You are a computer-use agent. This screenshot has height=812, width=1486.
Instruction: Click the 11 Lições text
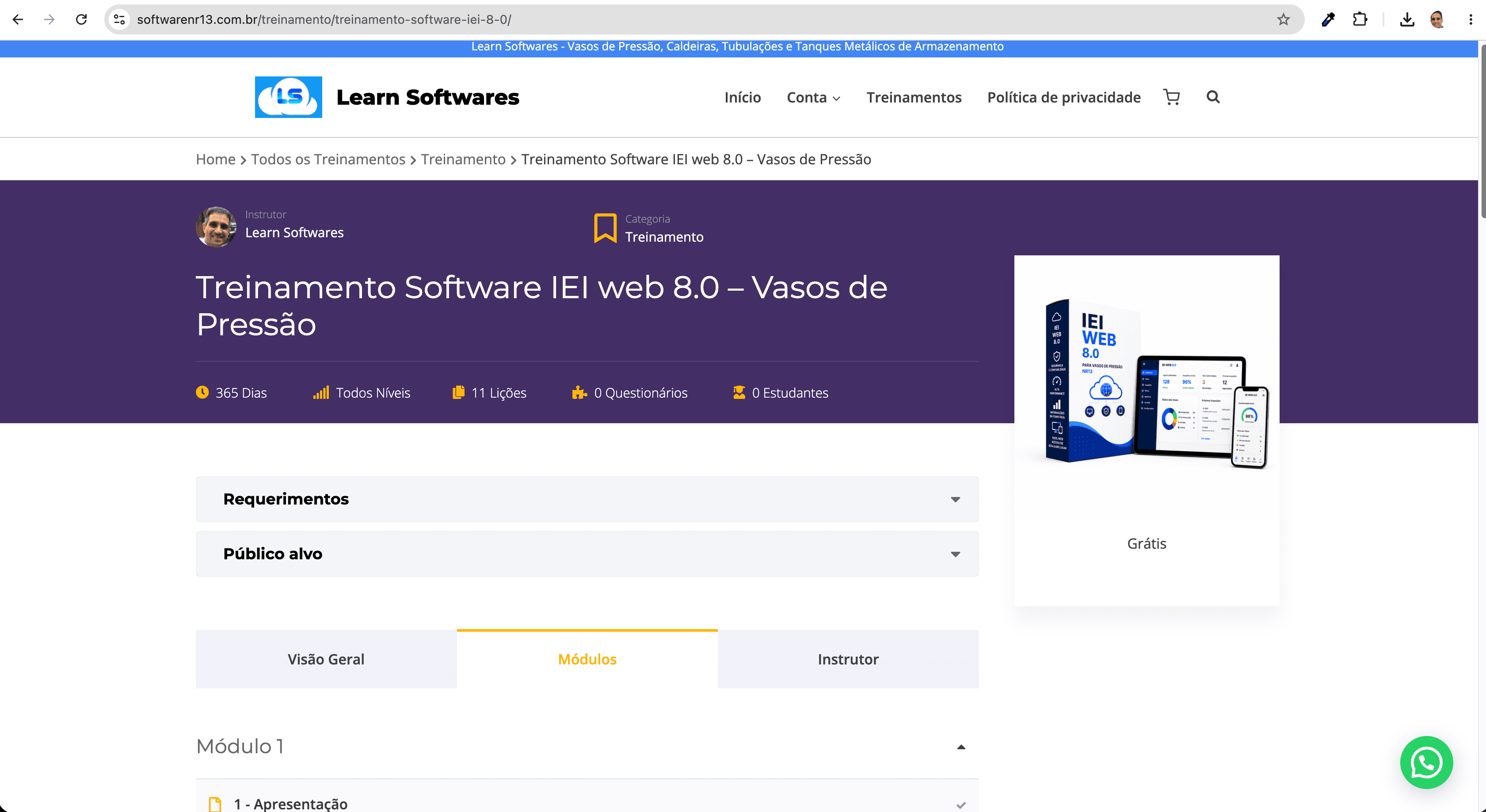(x=499, y=393)
